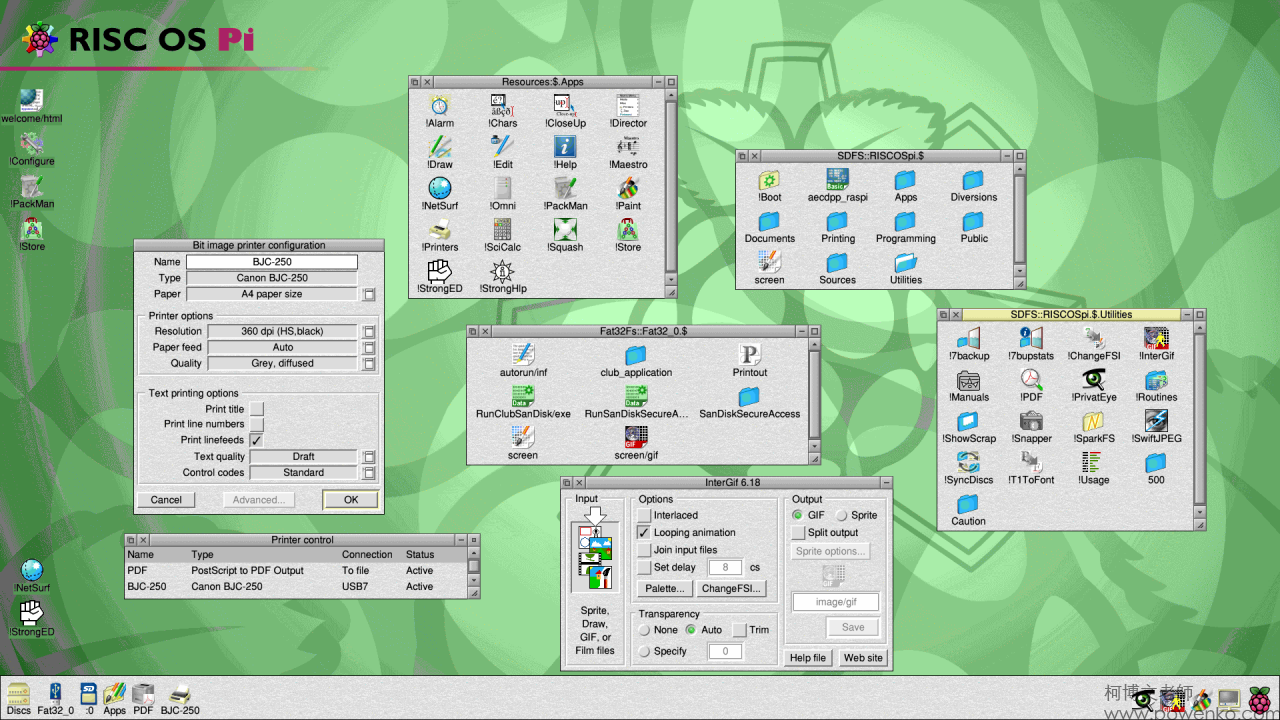1280x720 pixels.
Task: Open the !CloseUp magnifier app
Action: click(565, 110)
